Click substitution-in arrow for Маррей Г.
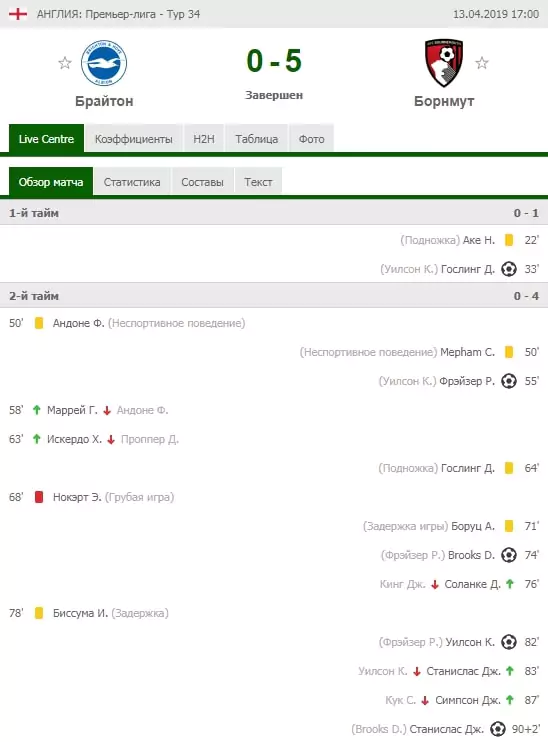This screenshot has width=548, height=742. pos(37,410)
